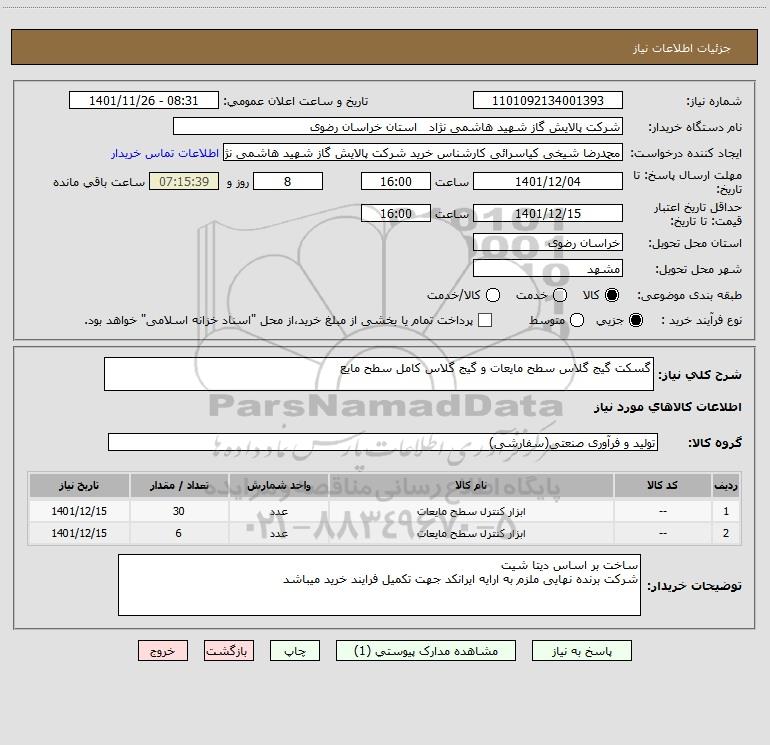Click the ردیف column header

(x=726, y=485)
